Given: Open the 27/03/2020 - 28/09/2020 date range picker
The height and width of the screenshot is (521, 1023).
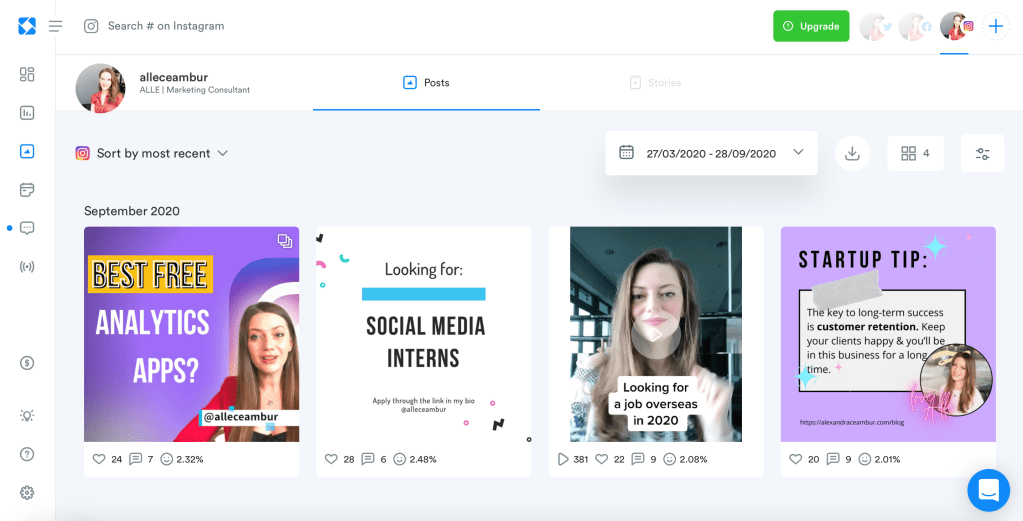Looking at the screenshot, I should (711, 153).
